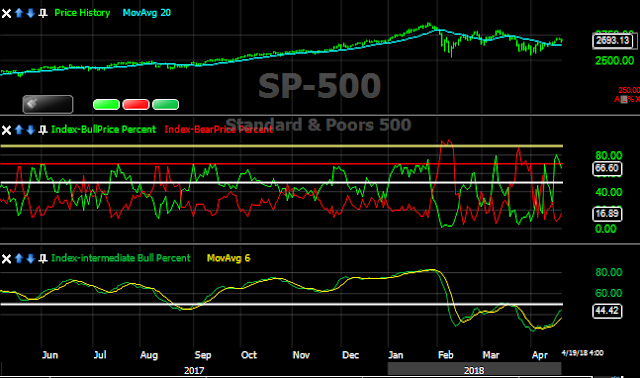Select the MovAvg 20 indicator label

[147, 13]
